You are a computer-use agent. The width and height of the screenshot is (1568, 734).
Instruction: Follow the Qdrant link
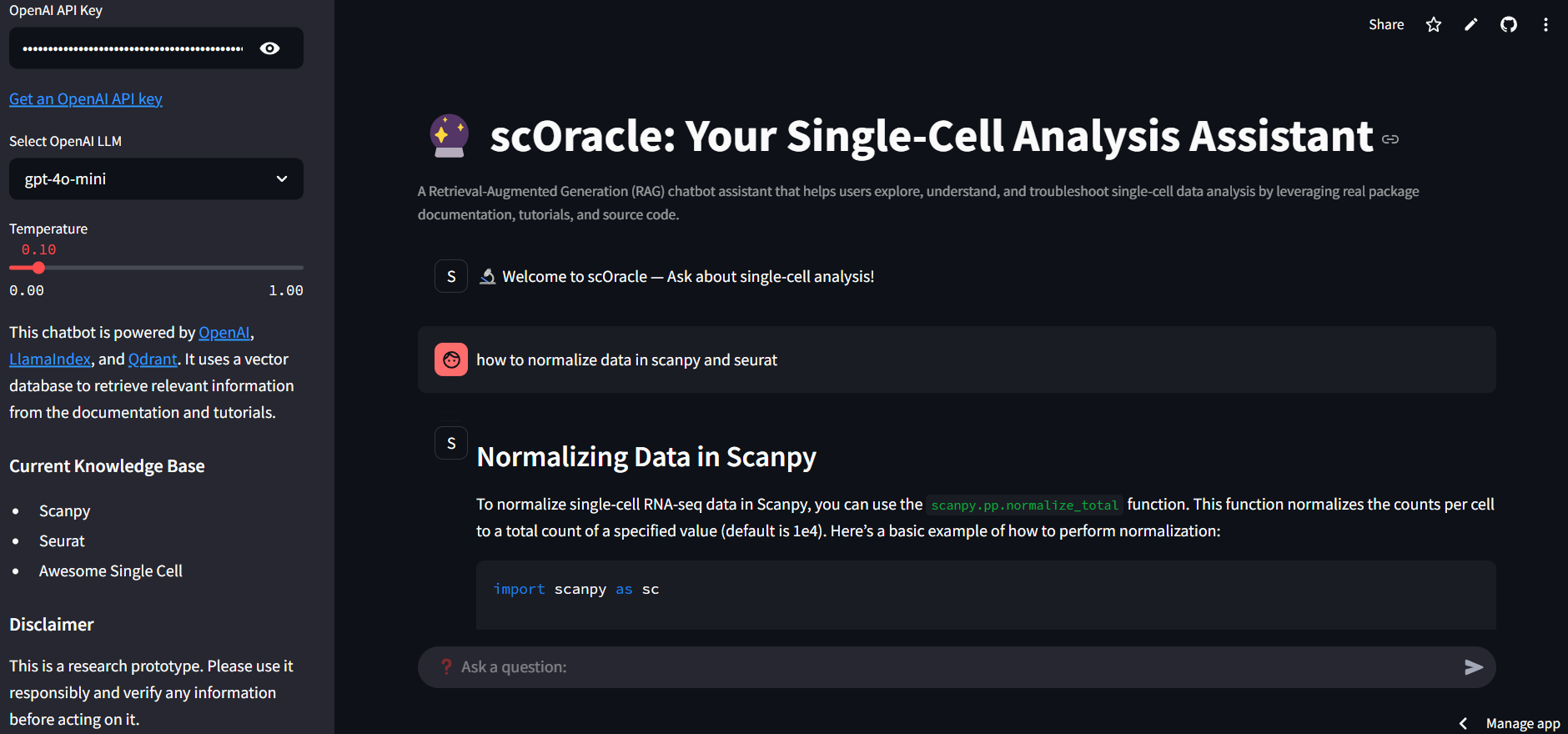pyautogui.click(x=153, y=359)
